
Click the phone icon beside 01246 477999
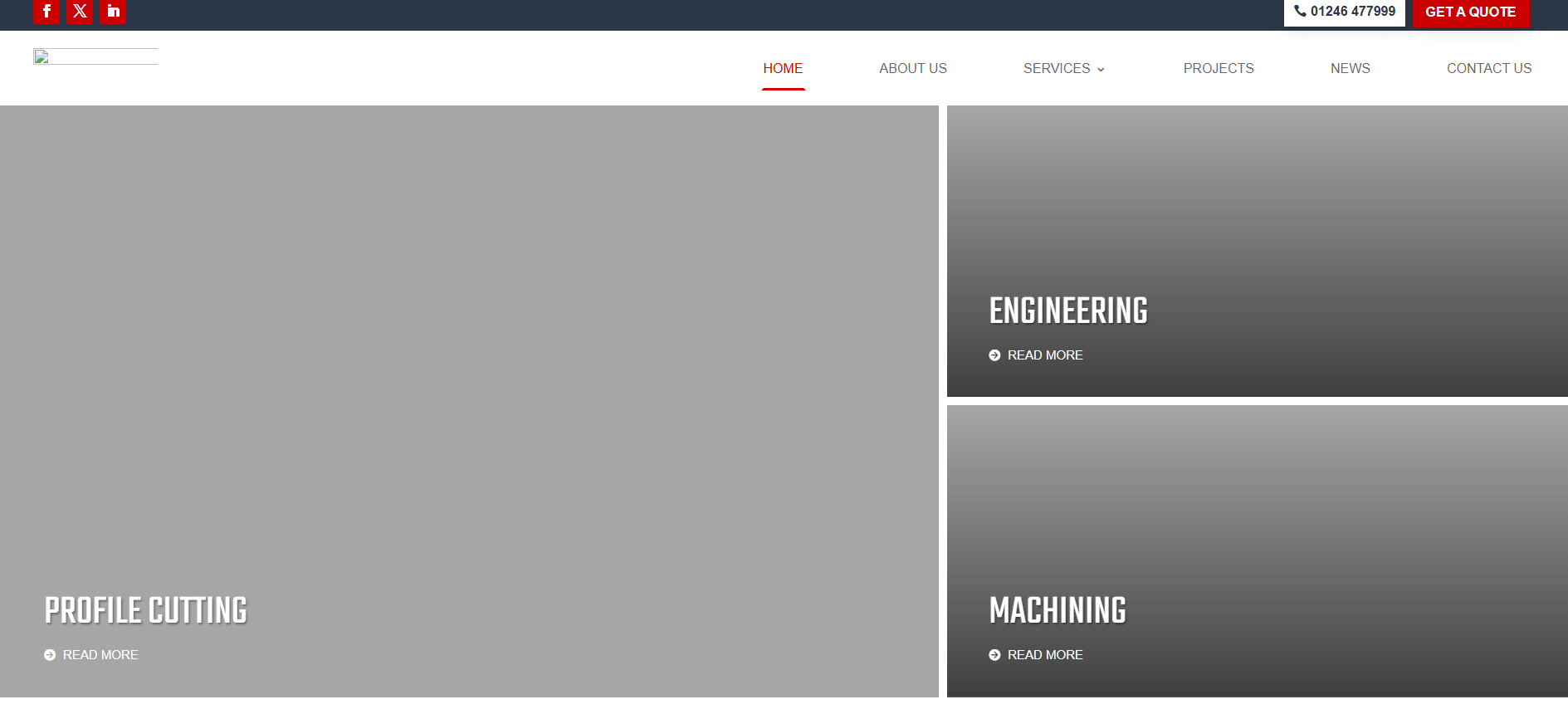click(1300, 12)
